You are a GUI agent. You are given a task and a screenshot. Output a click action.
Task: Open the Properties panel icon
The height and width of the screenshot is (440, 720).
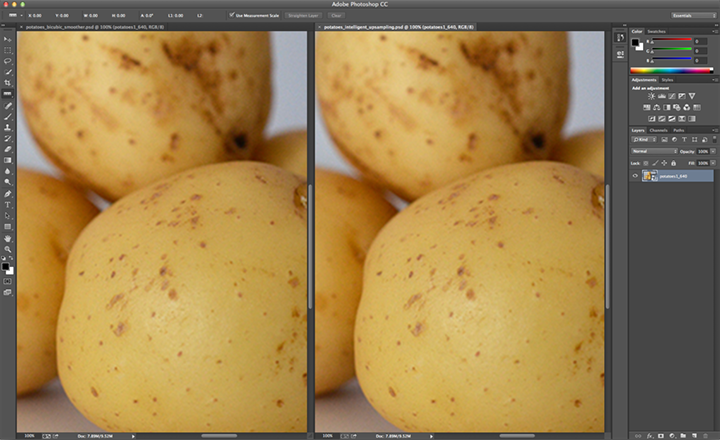(x=620, y=54)
